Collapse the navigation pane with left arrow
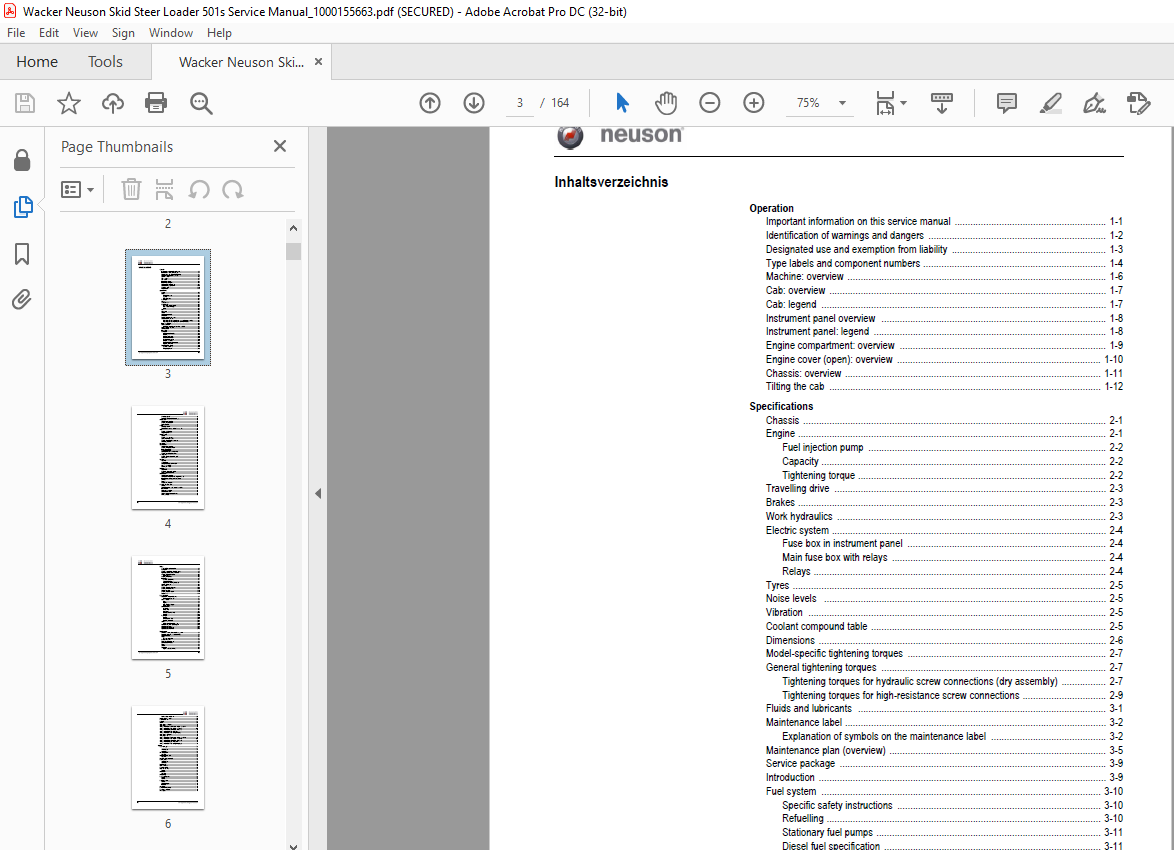The width and height of the screenshot is (1174, 850). [318, 494]
